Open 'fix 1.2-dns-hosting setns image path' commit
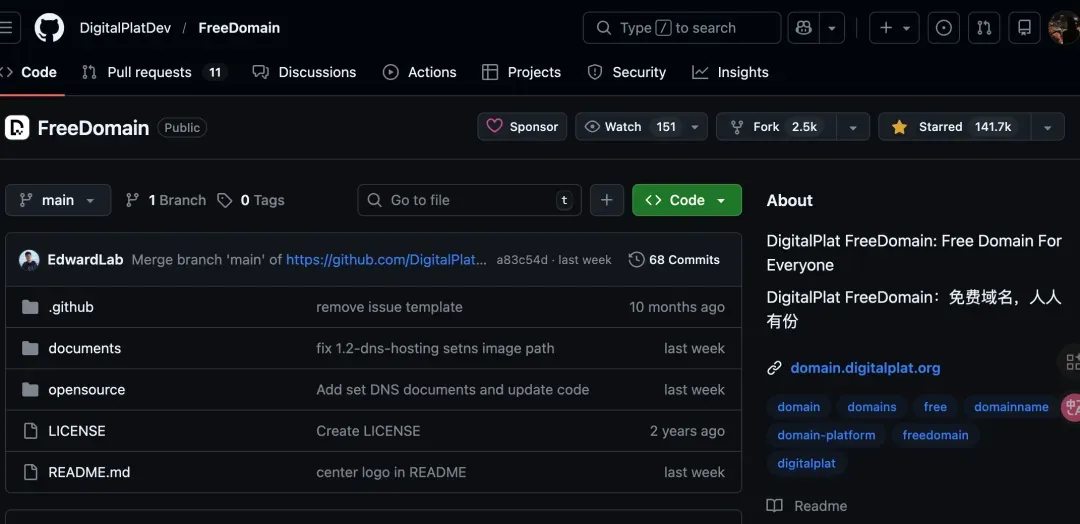 (435, 348)
